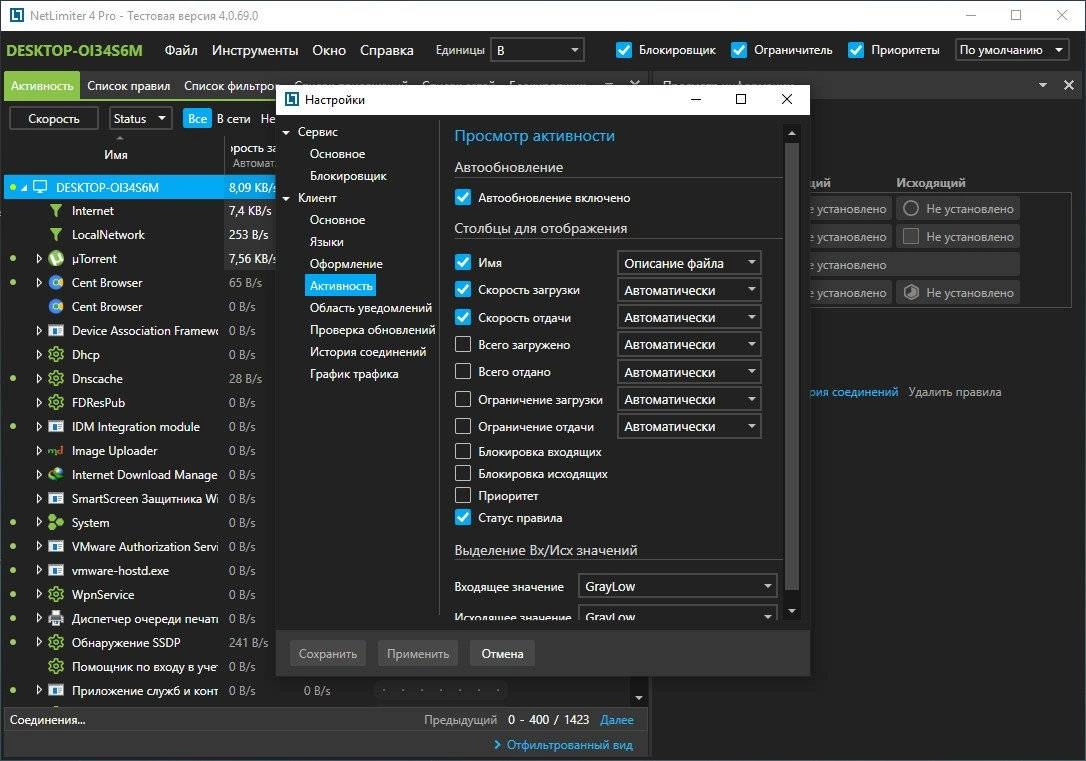Enable the Блокировка входящих checkbox
Screen dimensions: 1086x761
point(463,451)
